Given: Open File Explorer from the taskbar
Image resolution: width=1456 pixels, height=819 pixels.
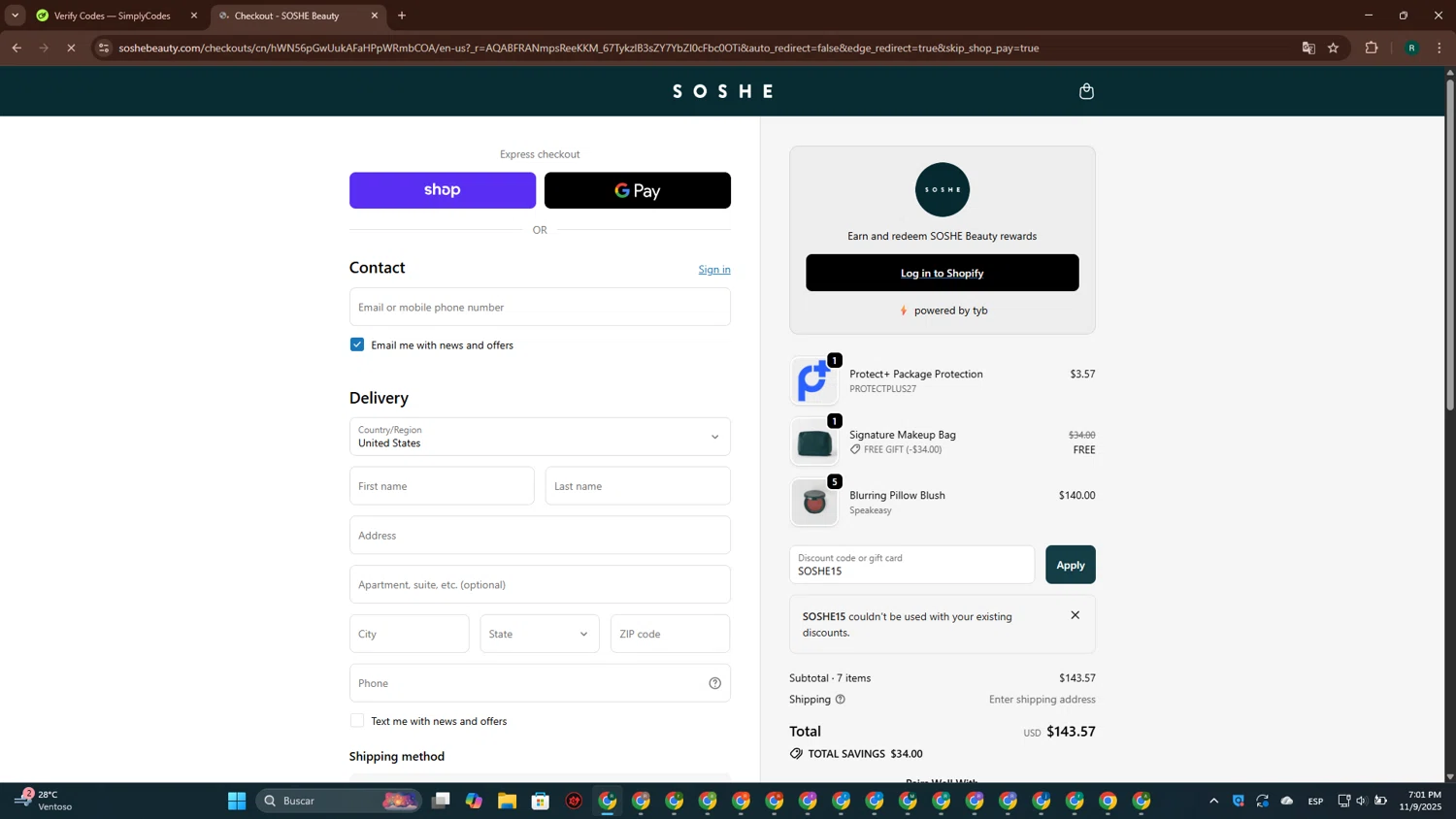Looking at the screenshot, I should click(508, 801).
